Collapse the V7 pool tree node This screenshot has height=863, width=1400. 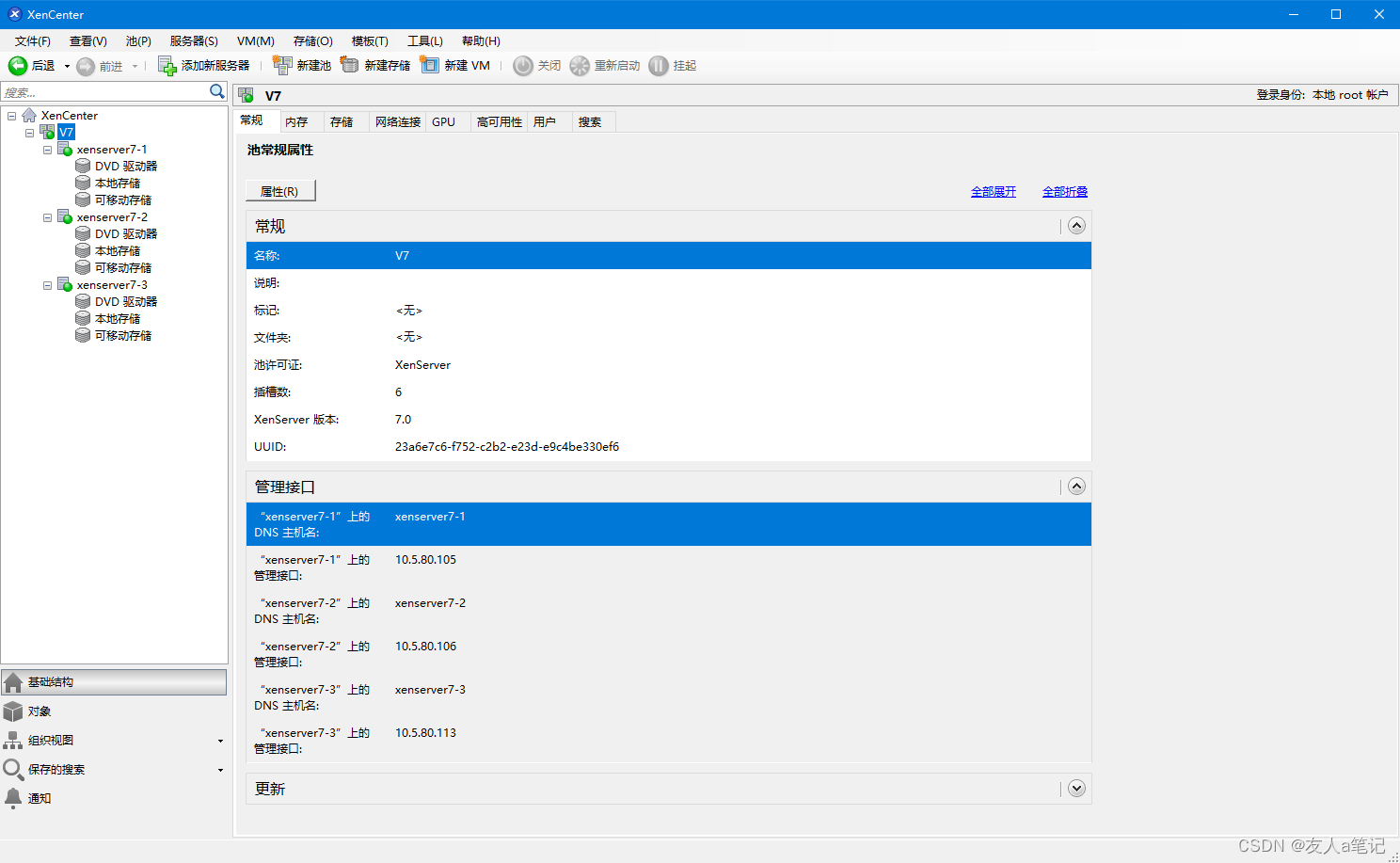coord(29,133)
